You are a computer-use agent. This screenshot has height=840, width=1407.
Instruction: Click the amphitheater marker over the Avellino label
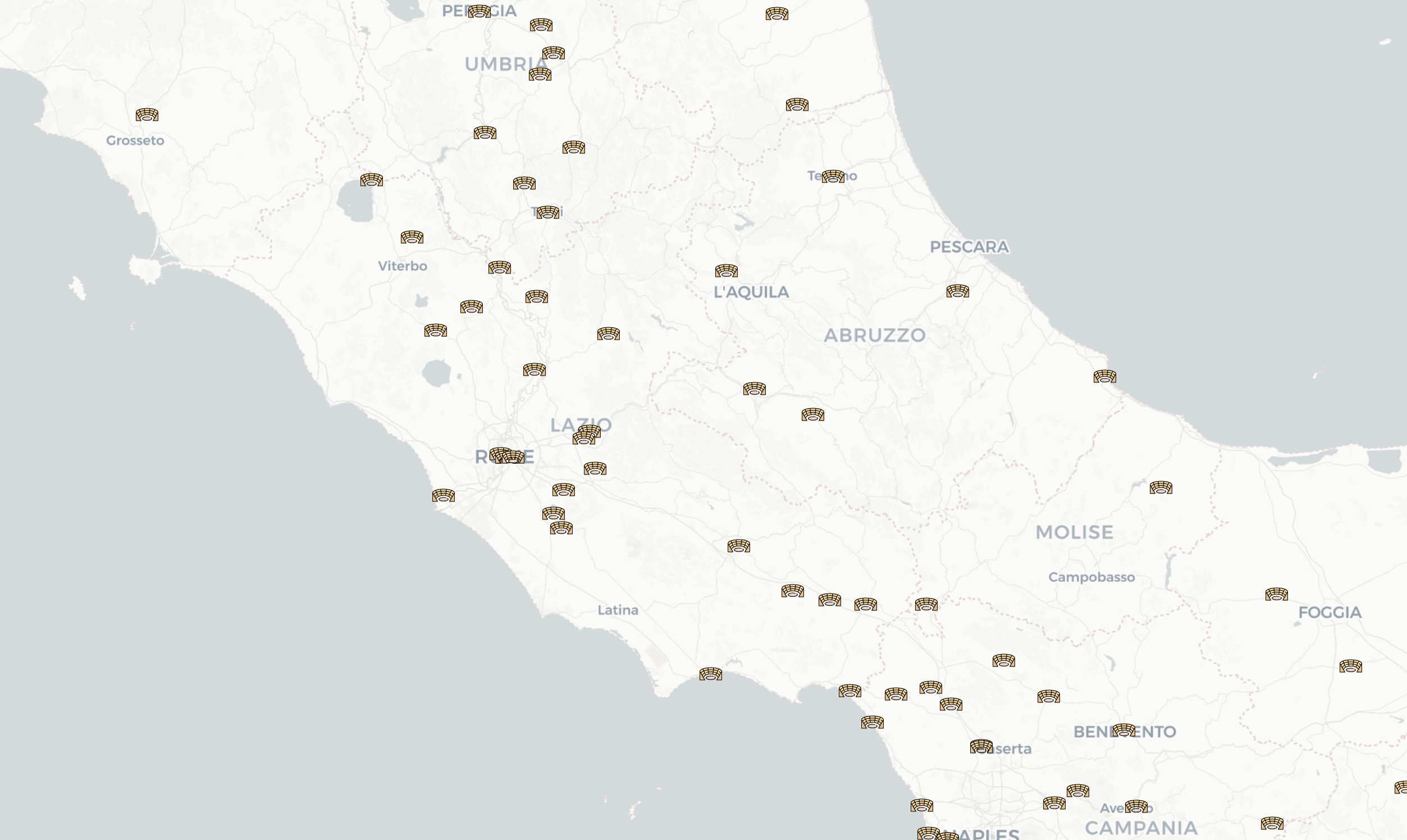1136,807
